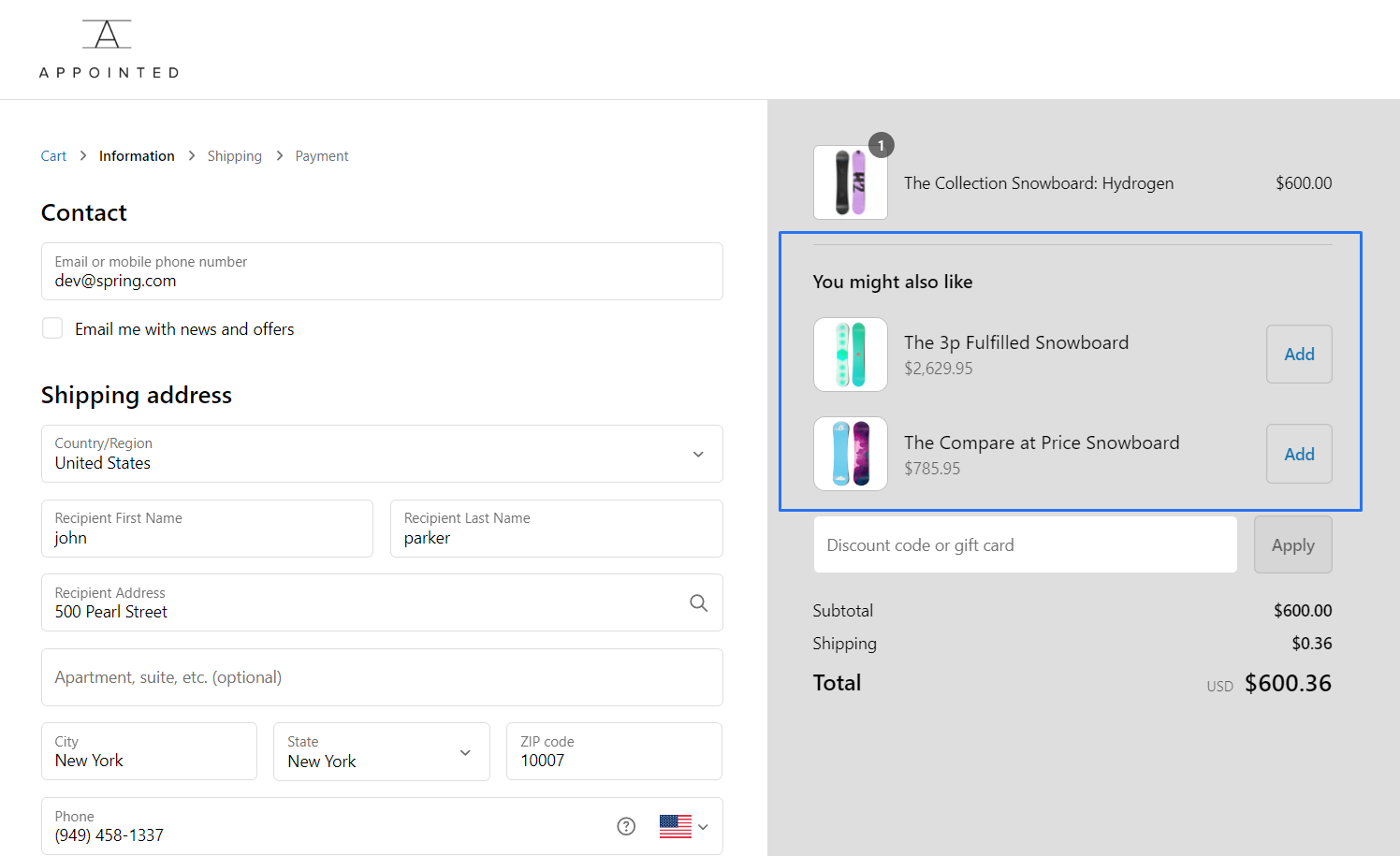Apply the discount code
Screen dimensions: 1400x856
pos(1293,544)
